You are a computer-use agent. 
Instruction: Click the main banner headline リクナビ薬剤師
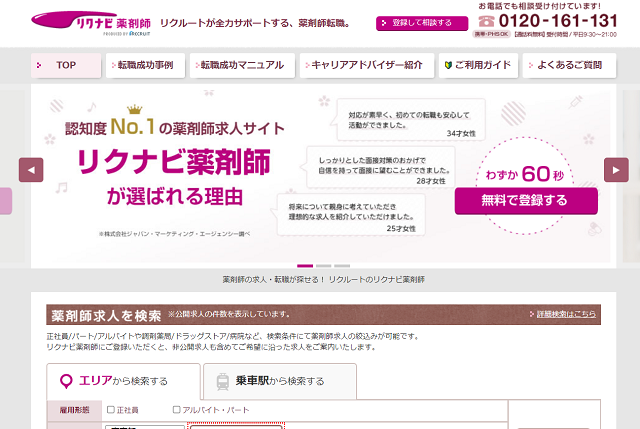pyautogui.click(x=174, y=162)
